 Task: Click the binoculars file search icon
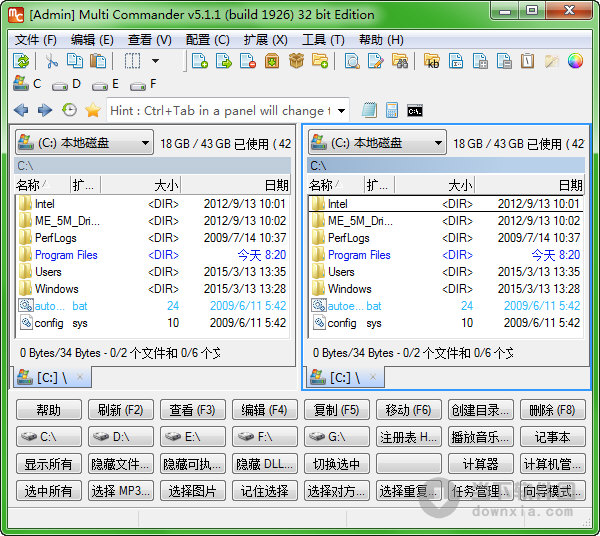tap(400, 61)
